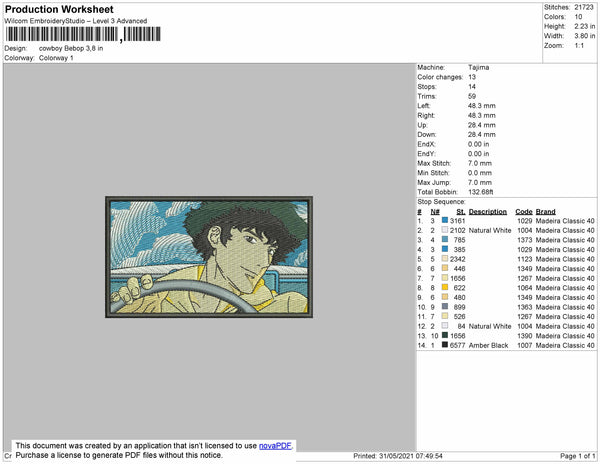Click the Max Stitch value "7.0 mm"
The image size is (600, 464).
click(x=480, y=163)
